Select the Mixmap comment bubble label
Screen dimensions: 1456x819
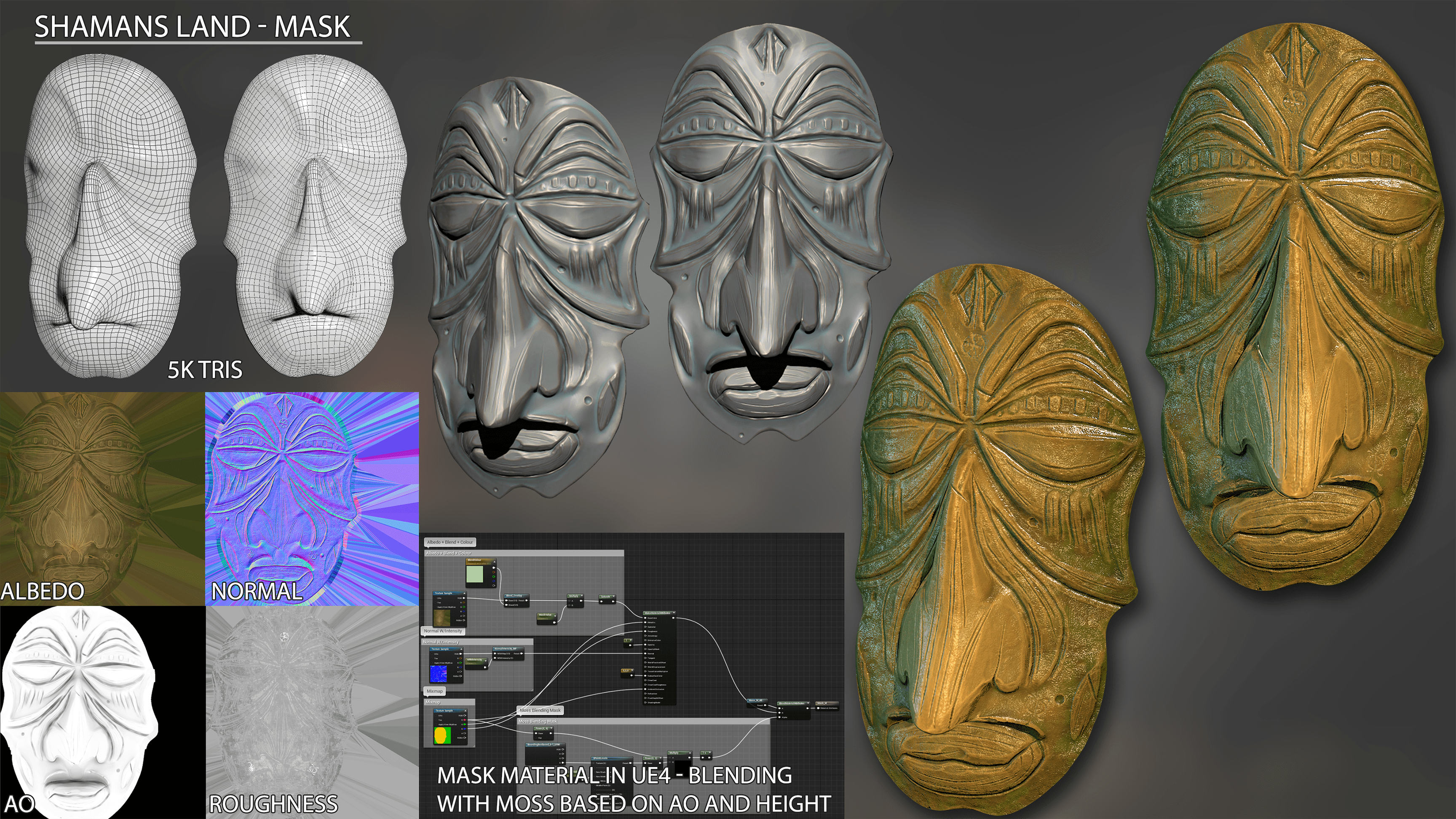click(435, 691)
